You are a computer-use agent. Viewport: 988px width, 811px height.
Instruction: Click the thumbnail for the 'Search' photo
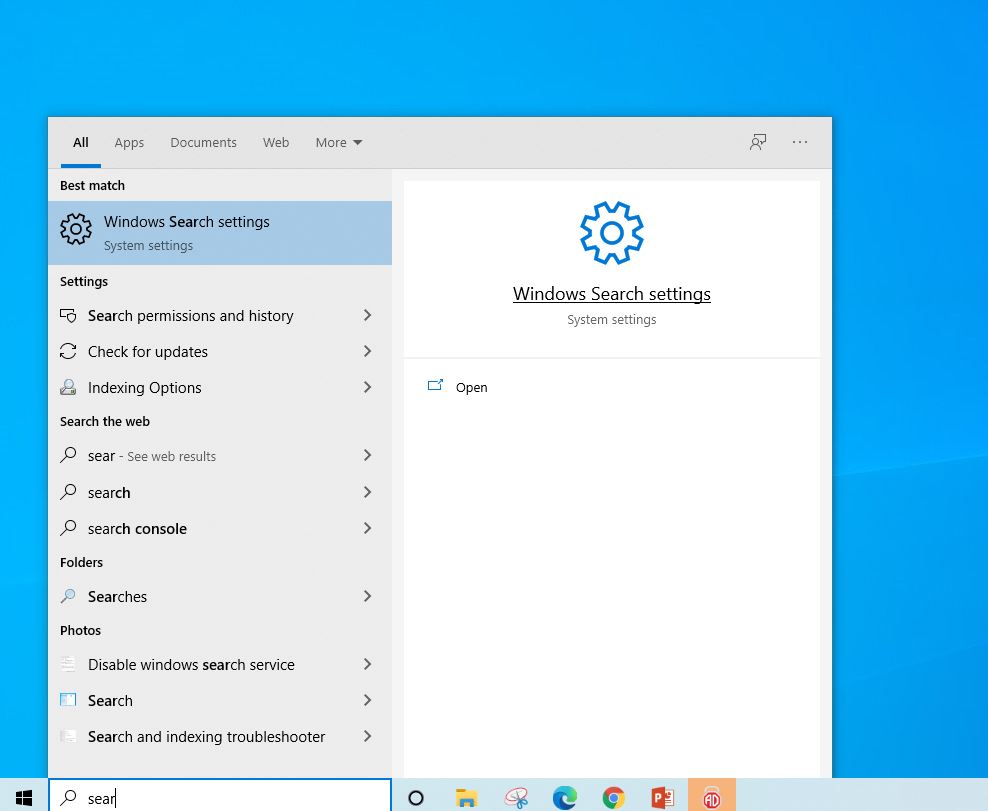(x=68, y=699)
